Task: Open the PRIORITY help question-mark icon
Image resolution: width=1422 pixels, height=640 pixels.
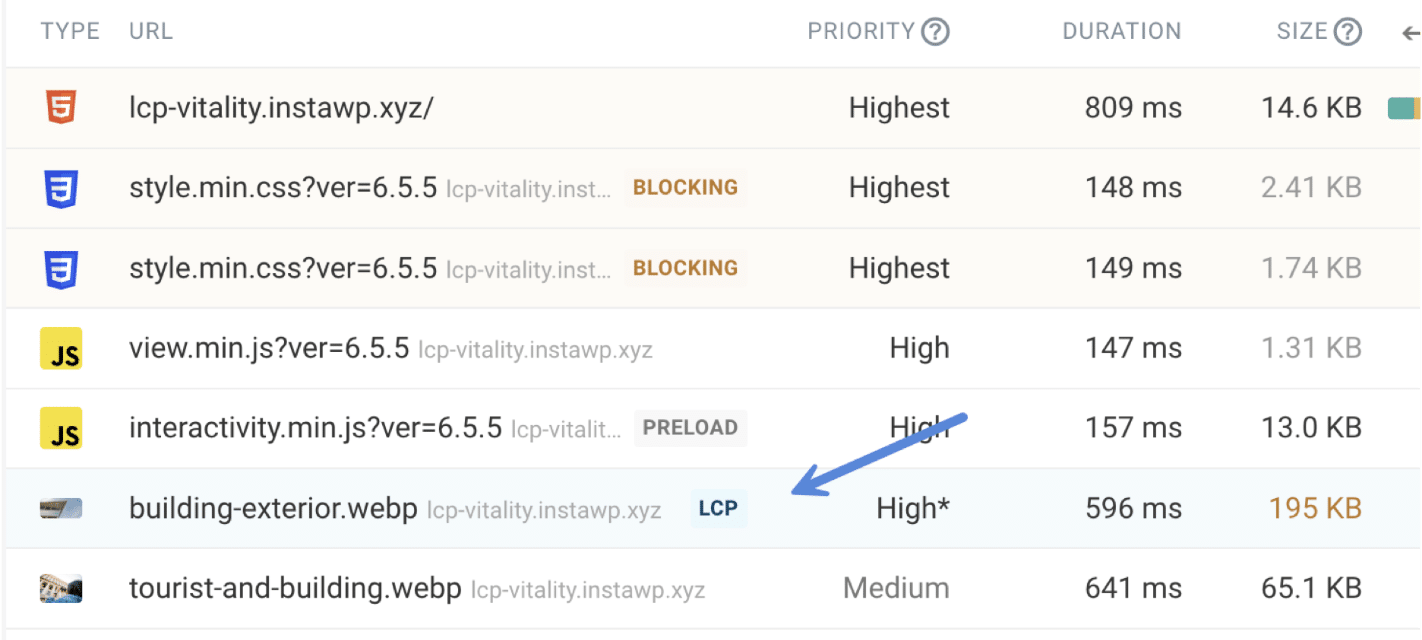Action: click(x=936, y=31)
